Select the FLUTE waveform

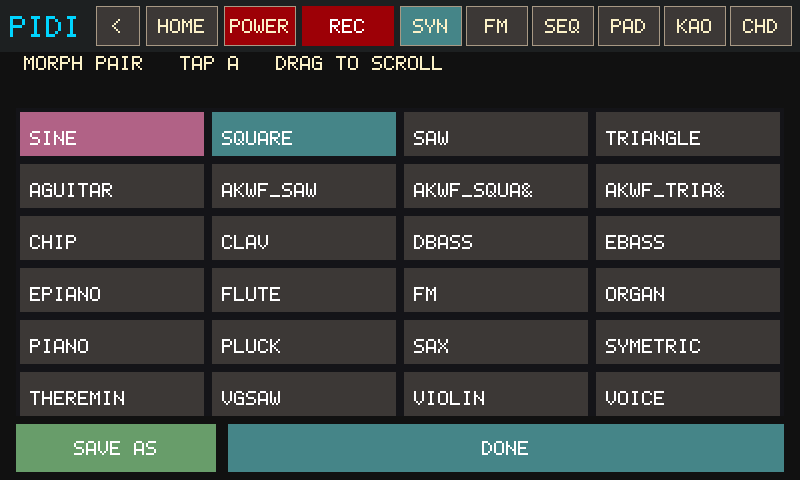tap(304, 290)
